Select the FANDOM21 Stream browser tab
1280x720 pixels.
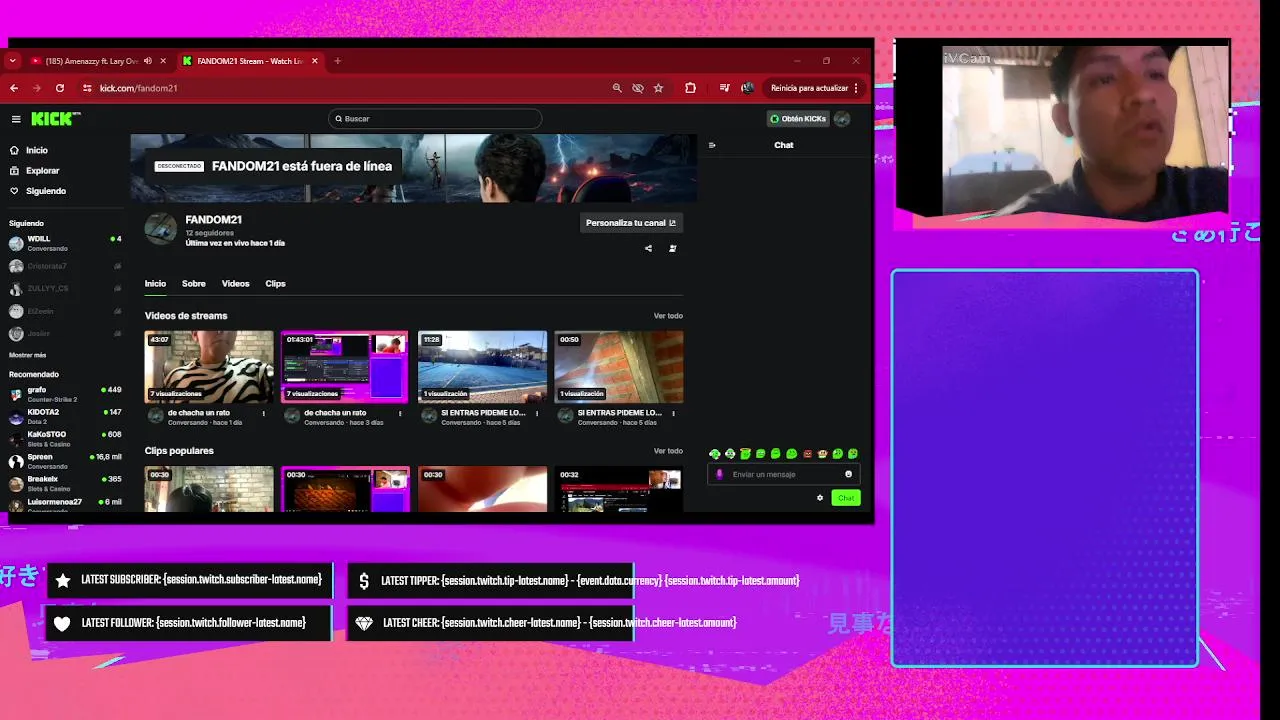[250, 61]
